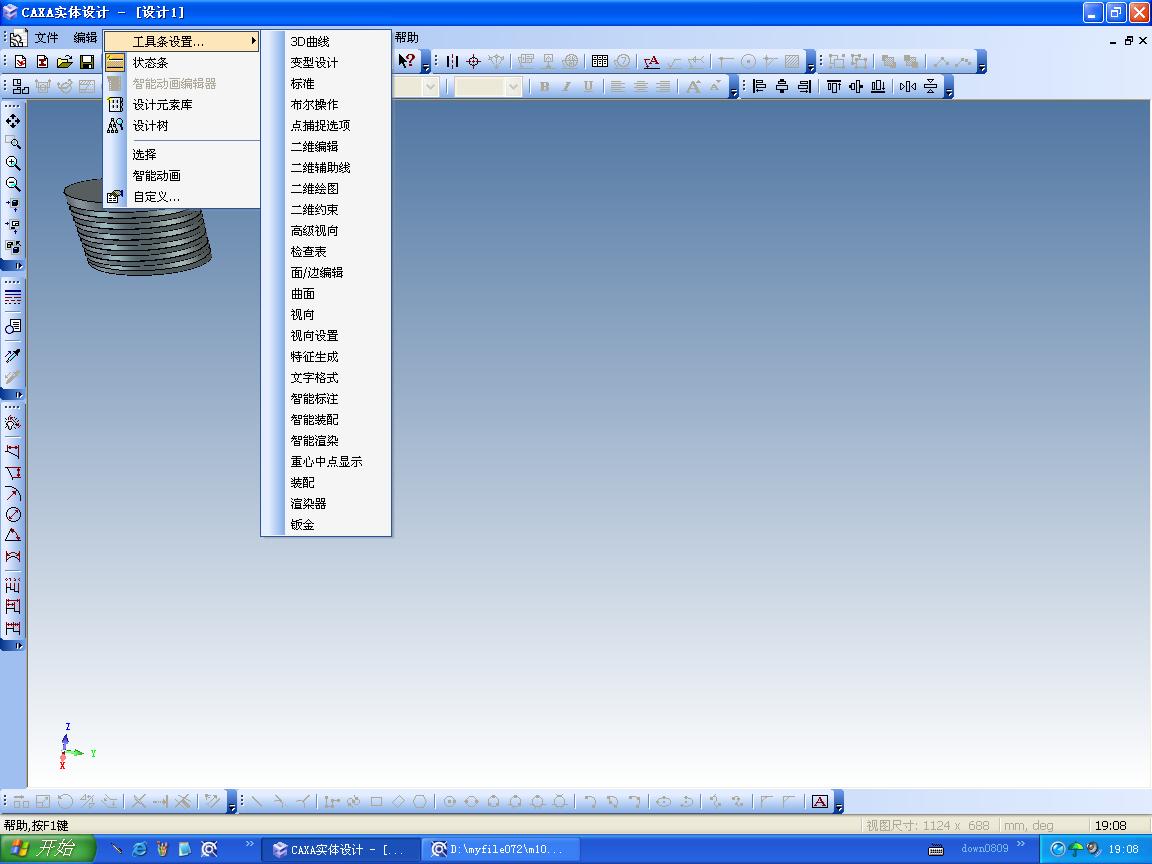Image resolution: width=1152 pixels, height=864 pixels.
Task: Click the align vertical centers icon
Action: tap(856, 87)
